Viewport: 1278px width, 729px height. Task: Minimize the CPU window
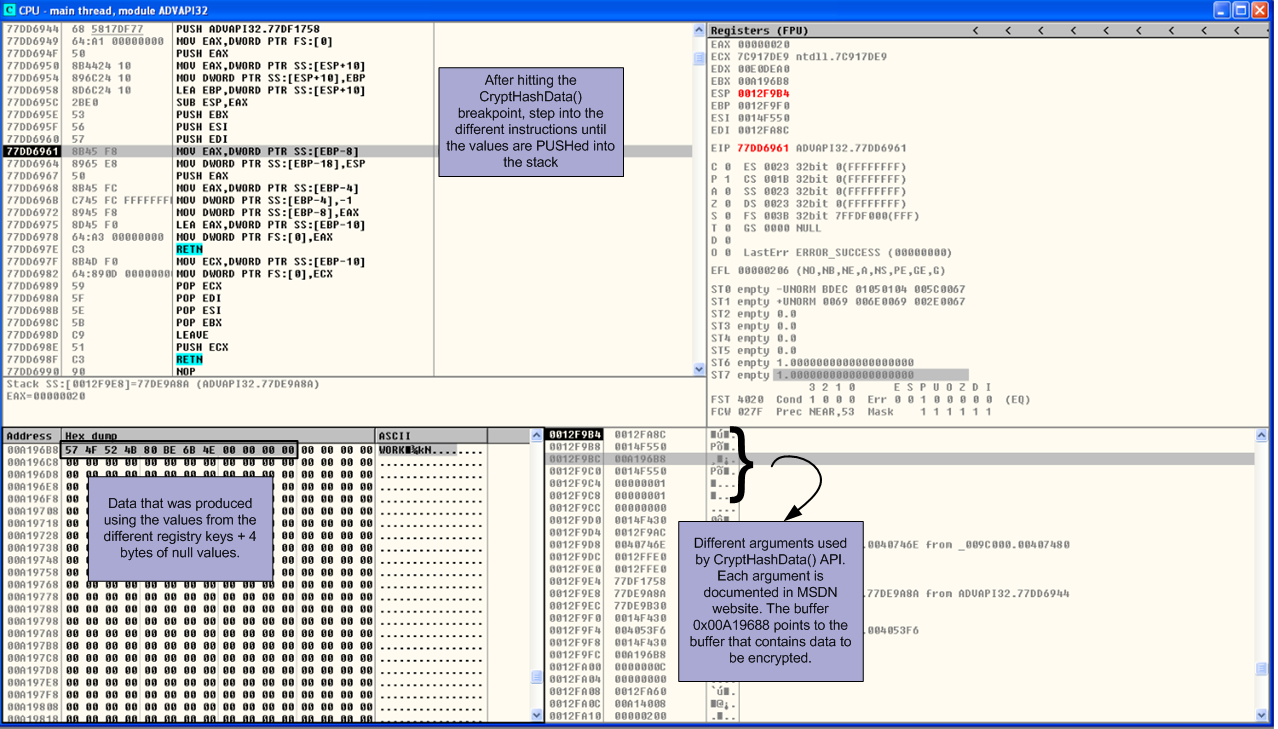(1222, 10)
